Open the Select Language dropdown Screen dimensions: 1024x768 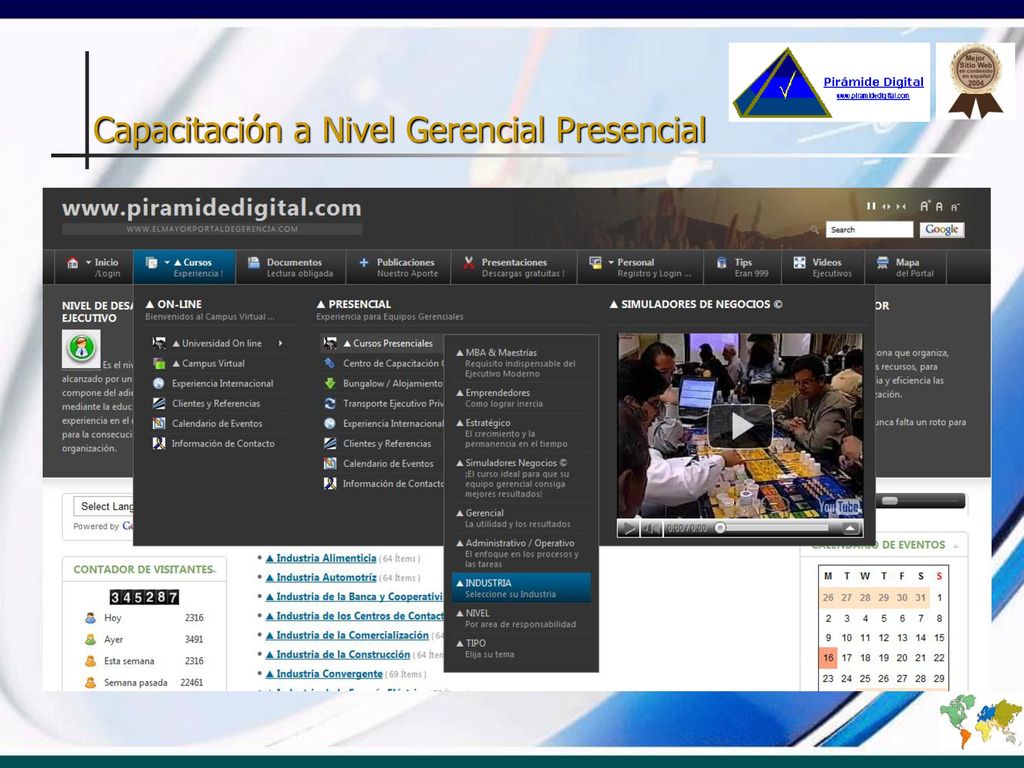pos(104,506)
